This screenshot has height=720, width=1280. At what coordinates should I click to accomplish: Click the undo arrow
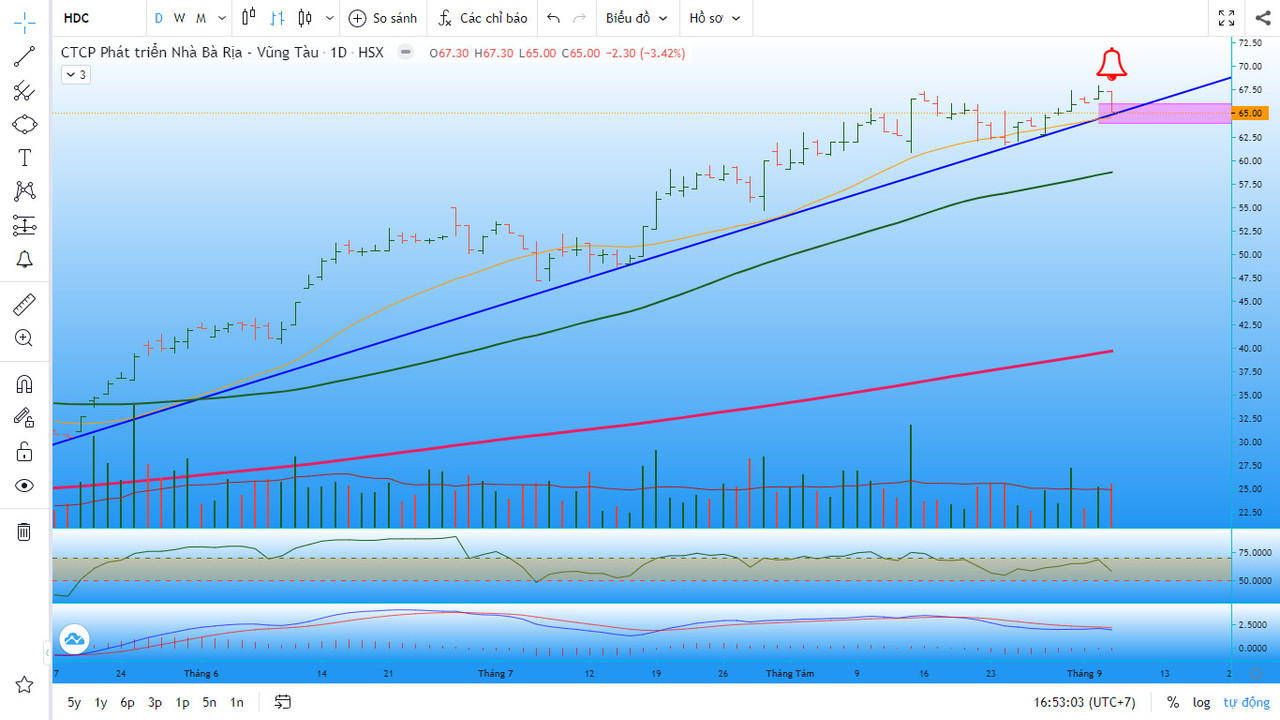pos(553,18)
